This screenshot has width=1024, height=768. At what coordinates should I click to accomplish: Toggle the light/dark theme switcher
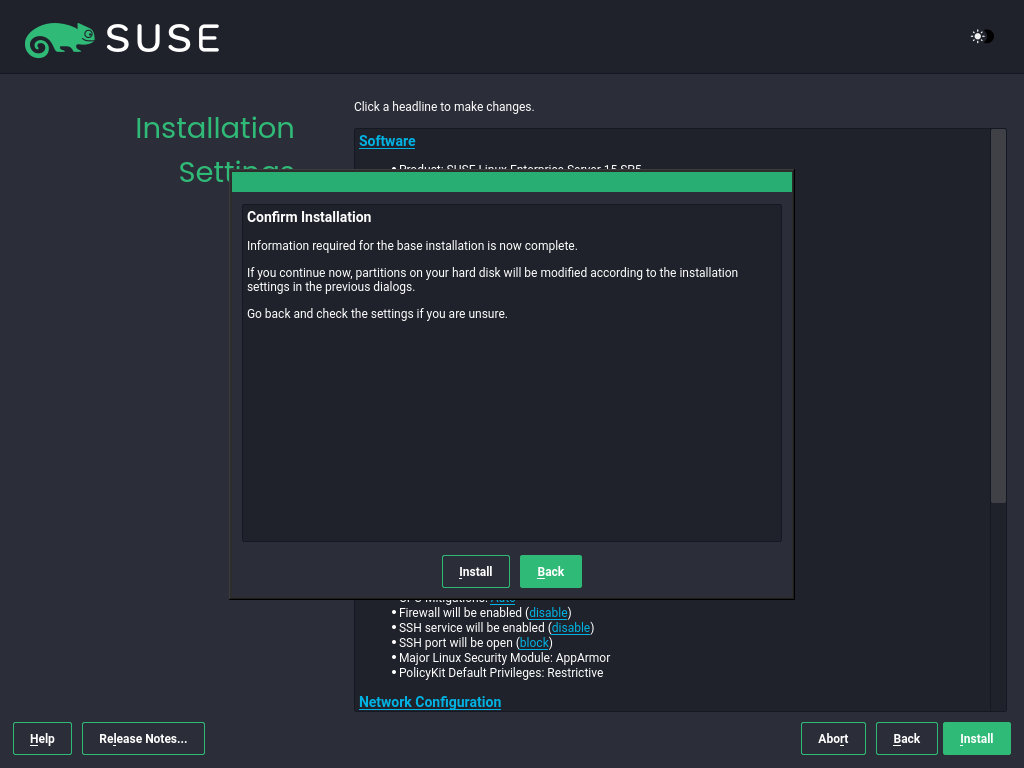pyautogui.click(x=979, y=36)
